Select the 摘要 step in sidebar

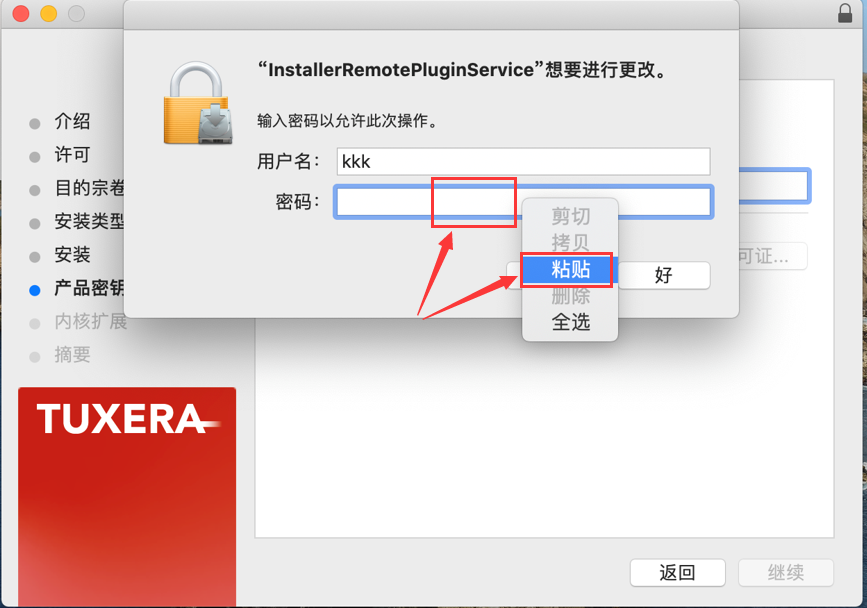[72, 354]
